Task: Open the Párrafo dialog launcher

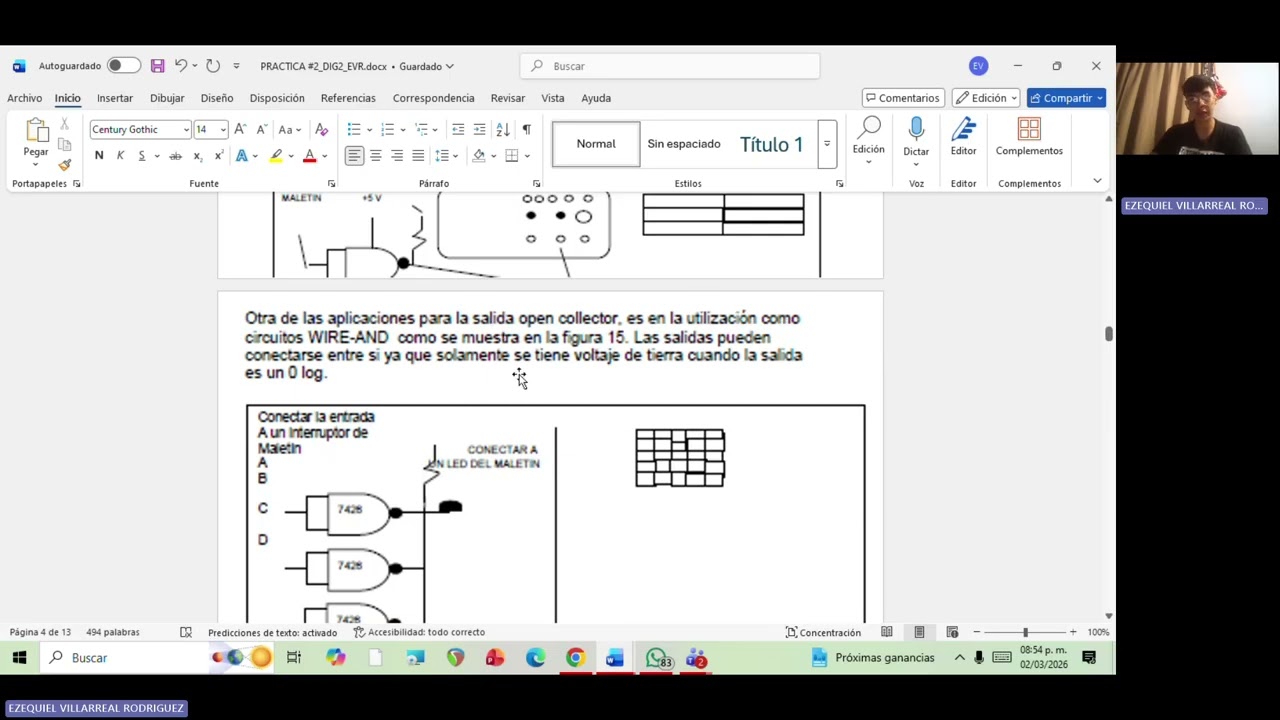Action: coord(536,184)
